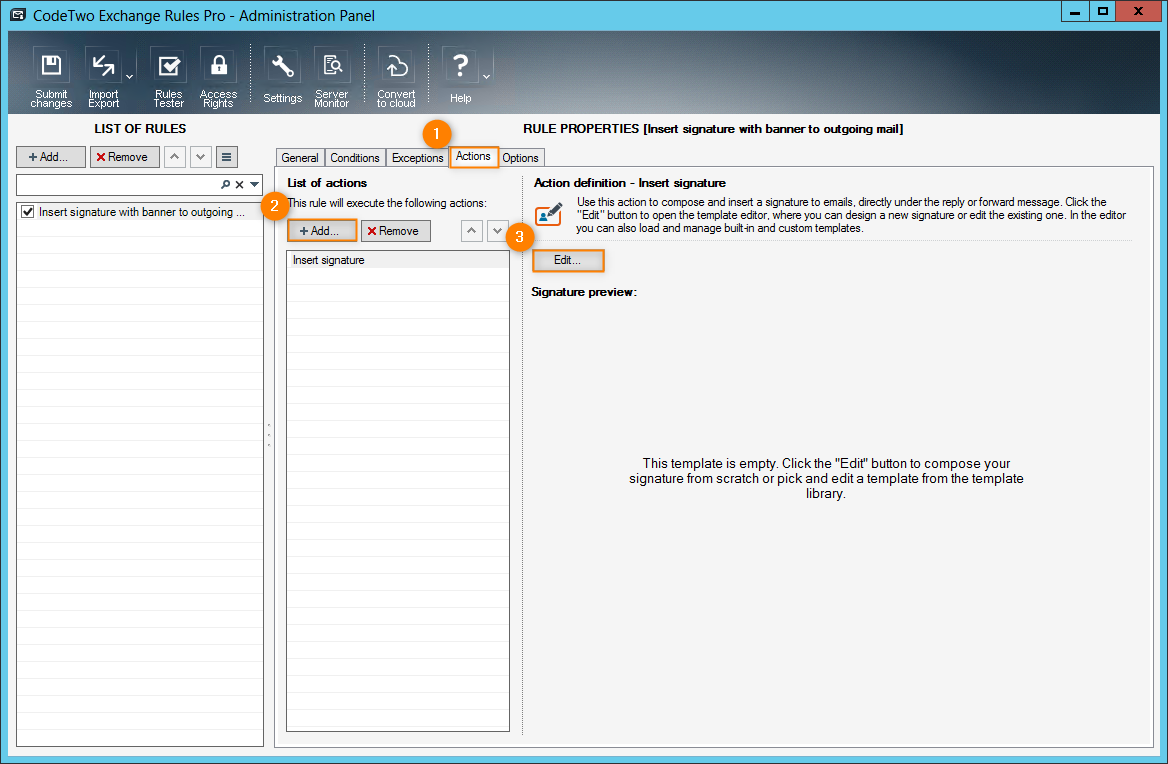
Task: Click the Edit button for signature template
Action: (568, 260)
